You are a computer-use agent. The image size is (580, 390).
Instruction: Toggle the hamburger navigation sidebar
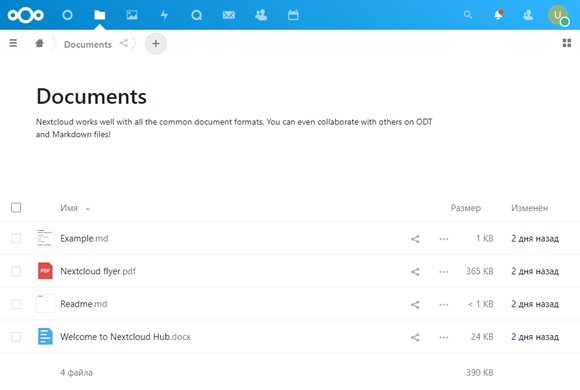[13, 43]
